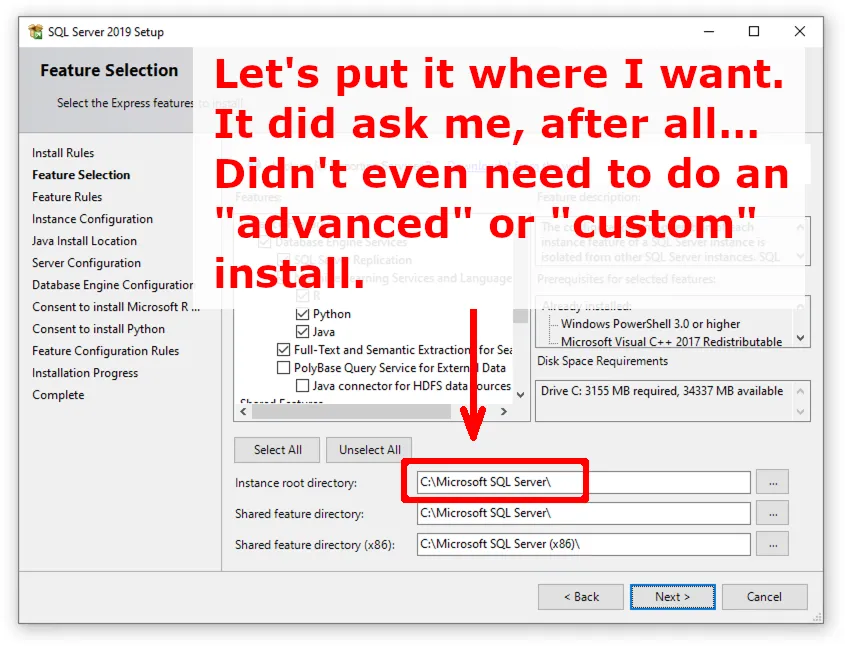This screenshot has width=845, height=646.
Task: Click in Shared feature directory field
Action: coord(584,513)
